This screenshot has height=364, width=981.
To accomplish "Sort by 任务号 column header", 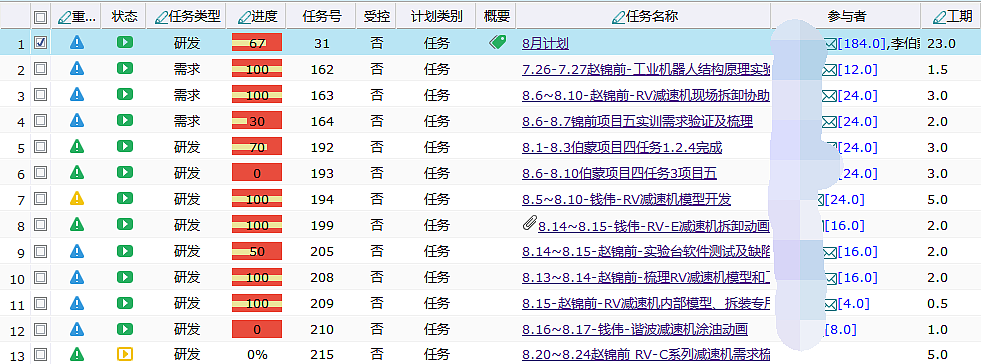I will pyautogui.click(x=321, y=16).
